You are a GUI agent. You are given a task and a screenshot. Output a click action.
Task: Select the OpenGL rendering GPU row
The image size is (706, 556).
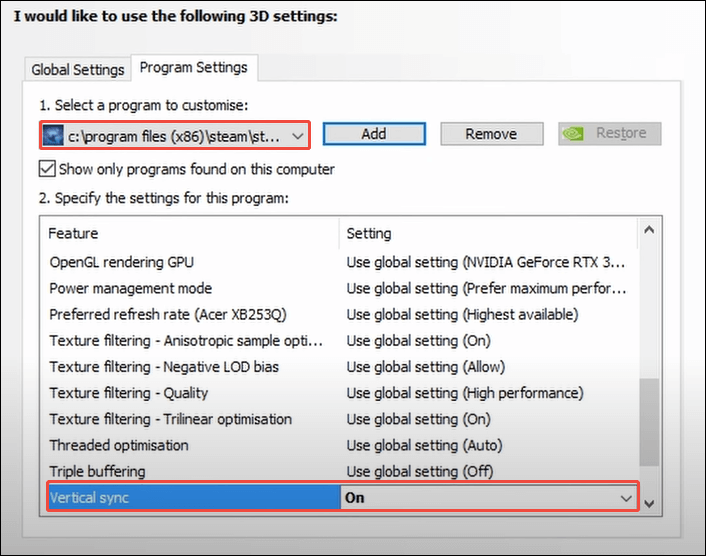click(x=122, y=262)
